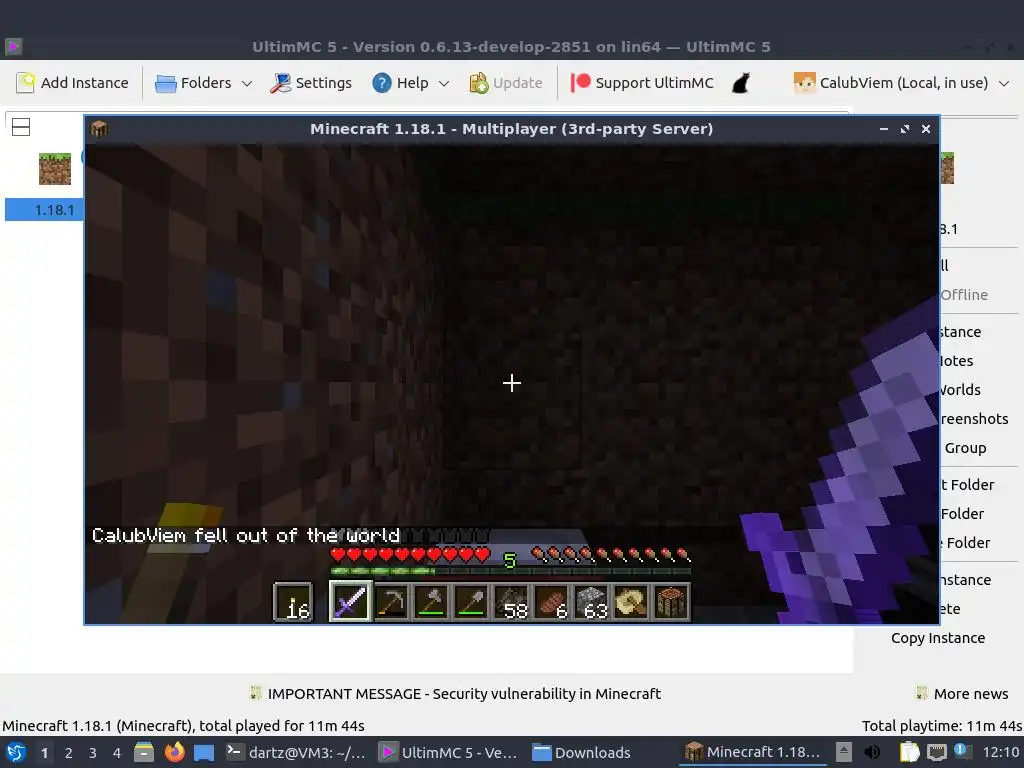Screen dimensions: 1024x768
Task: Expand the system tray up arrow
Action: coord(844,752)
